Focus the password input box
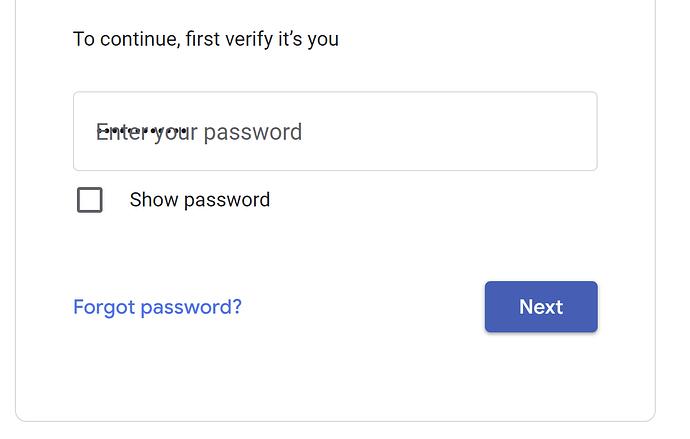690x439 pixels. coord(335,132)
